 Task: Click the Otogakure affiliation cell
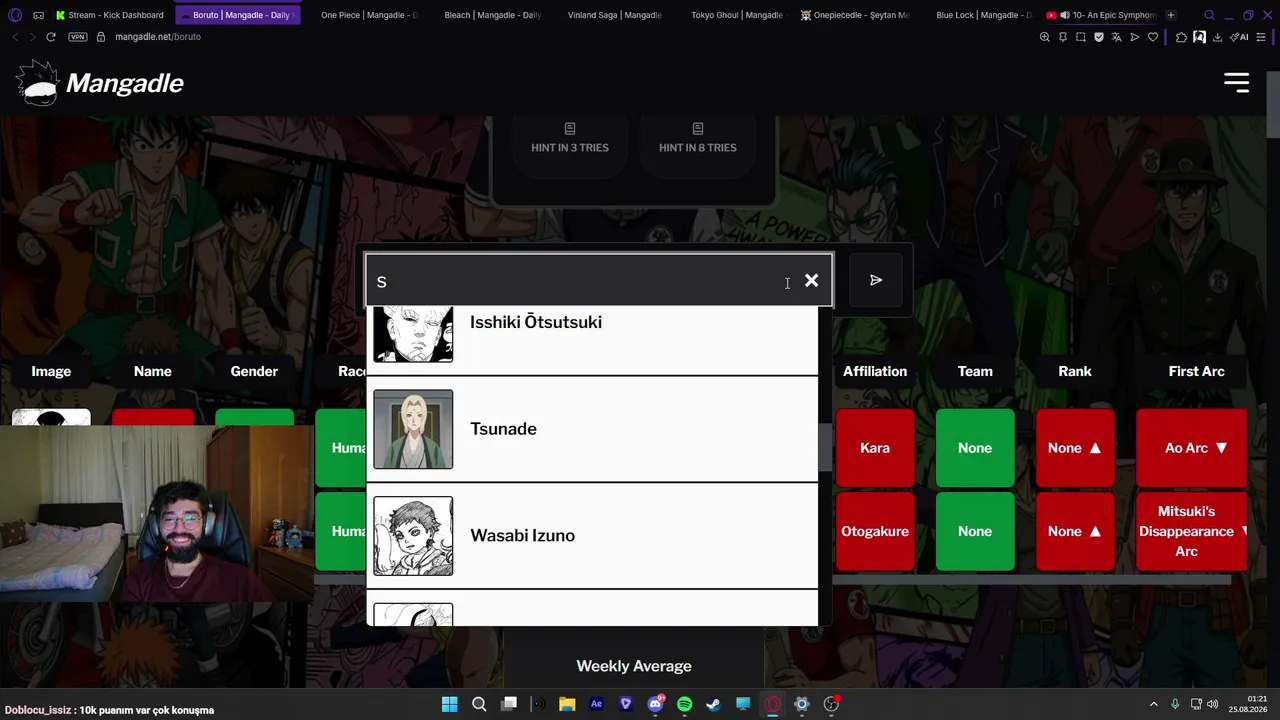875,531
